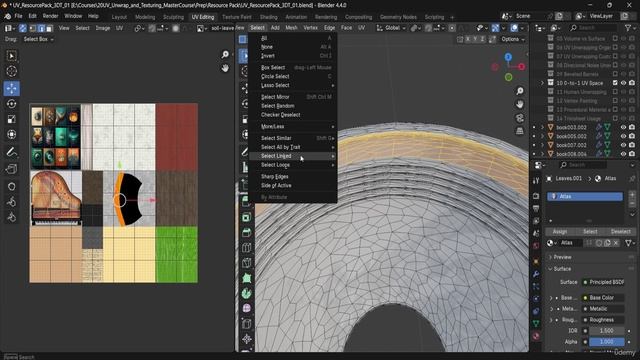Hide book003.002 in viewport
640x360 pixels.
pyautogui.click(x=623, y=127)
